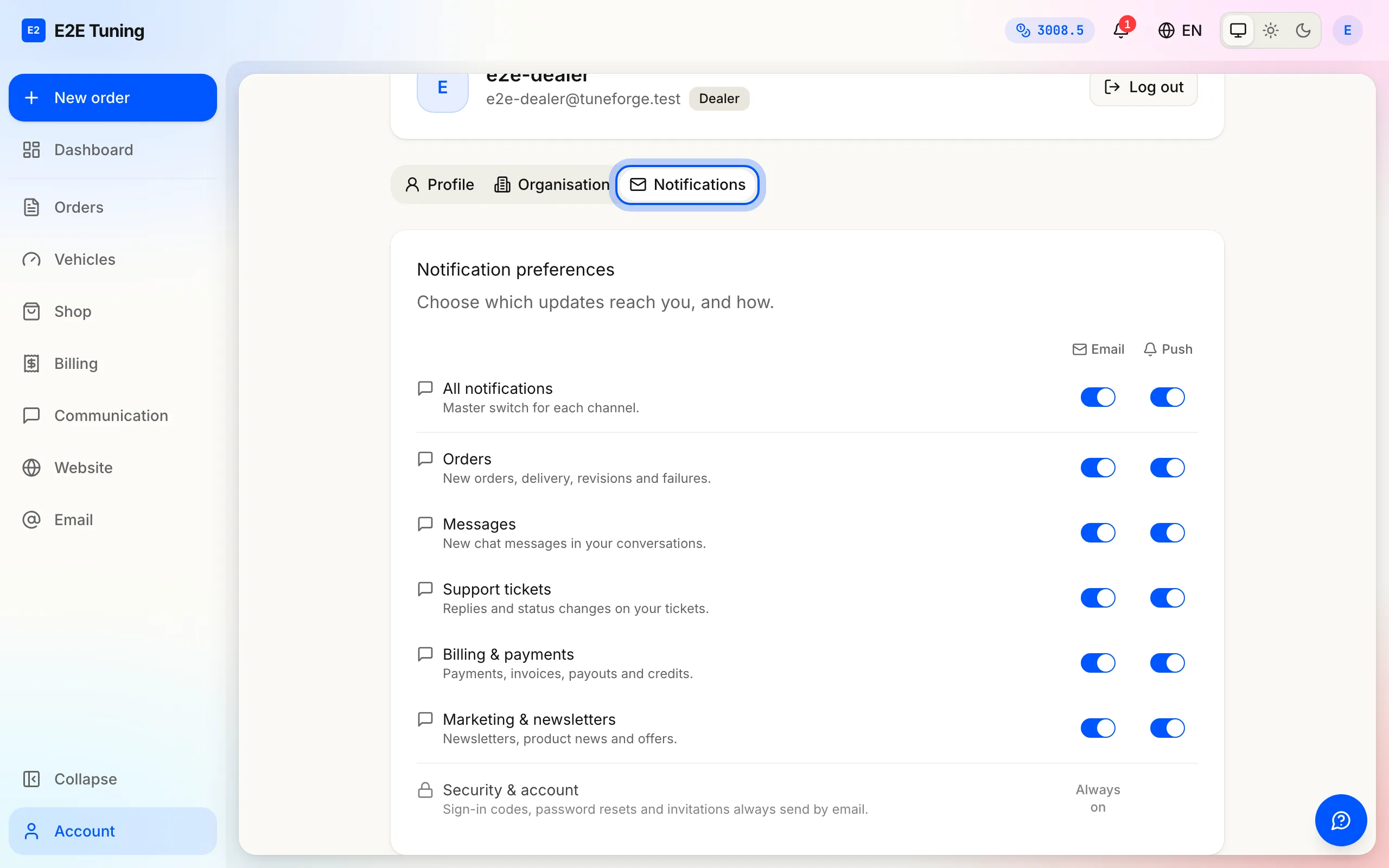Open the EN language selector
Viewport: 1389px width, 868px height.
point(1180,30)
